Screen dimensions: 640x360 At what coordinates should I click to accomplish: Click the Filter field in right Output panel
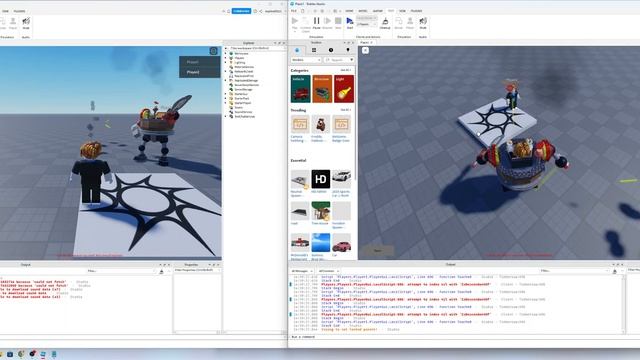tap(574, 271)
